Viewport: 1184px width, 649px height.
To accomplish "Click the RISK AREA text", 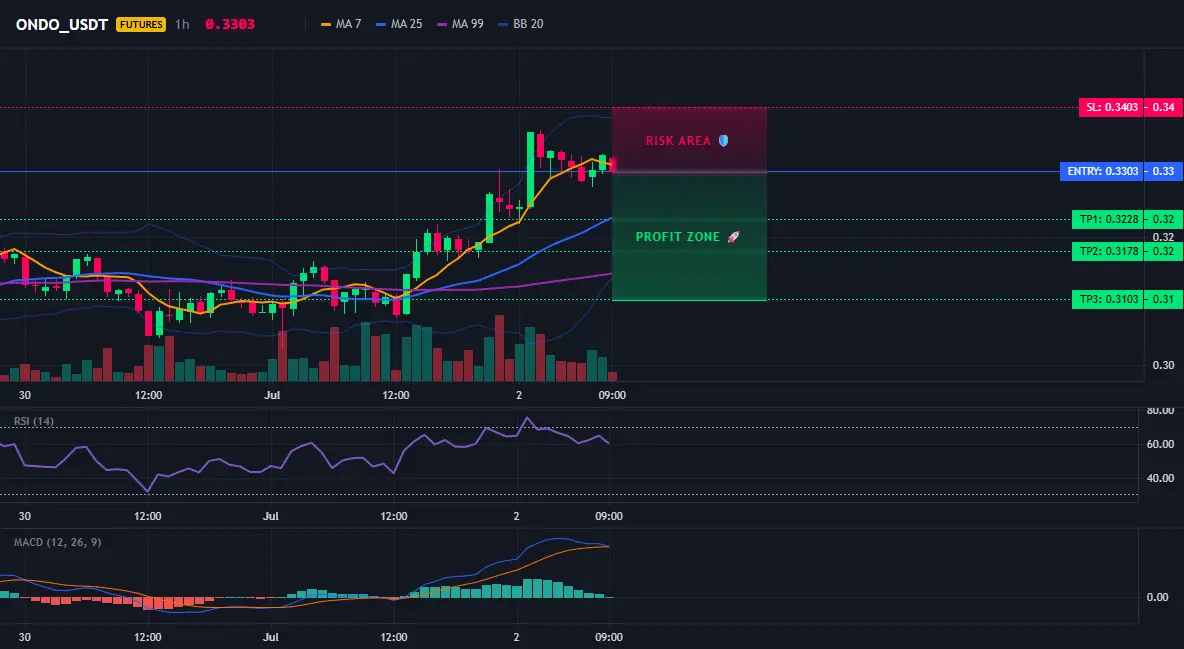I will [678, 141].
